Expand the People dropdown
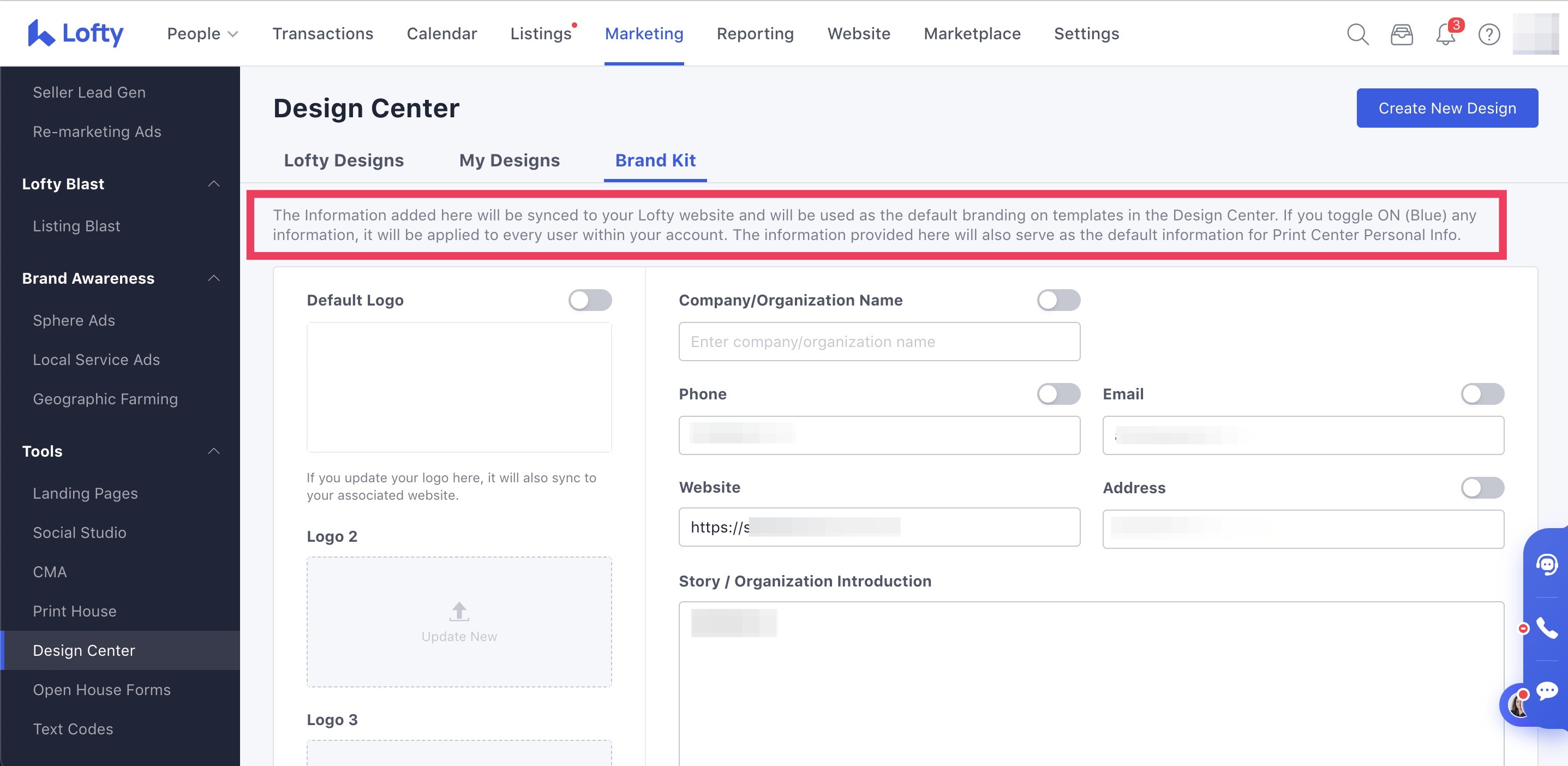Viewport: 1568px width, 766px height. (202, 33)
